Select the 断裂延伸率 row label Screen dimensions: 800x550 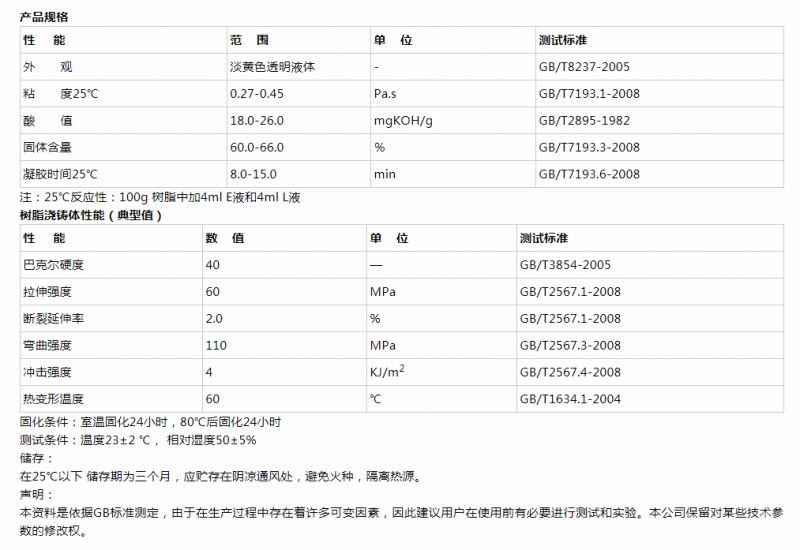point(53,319)
